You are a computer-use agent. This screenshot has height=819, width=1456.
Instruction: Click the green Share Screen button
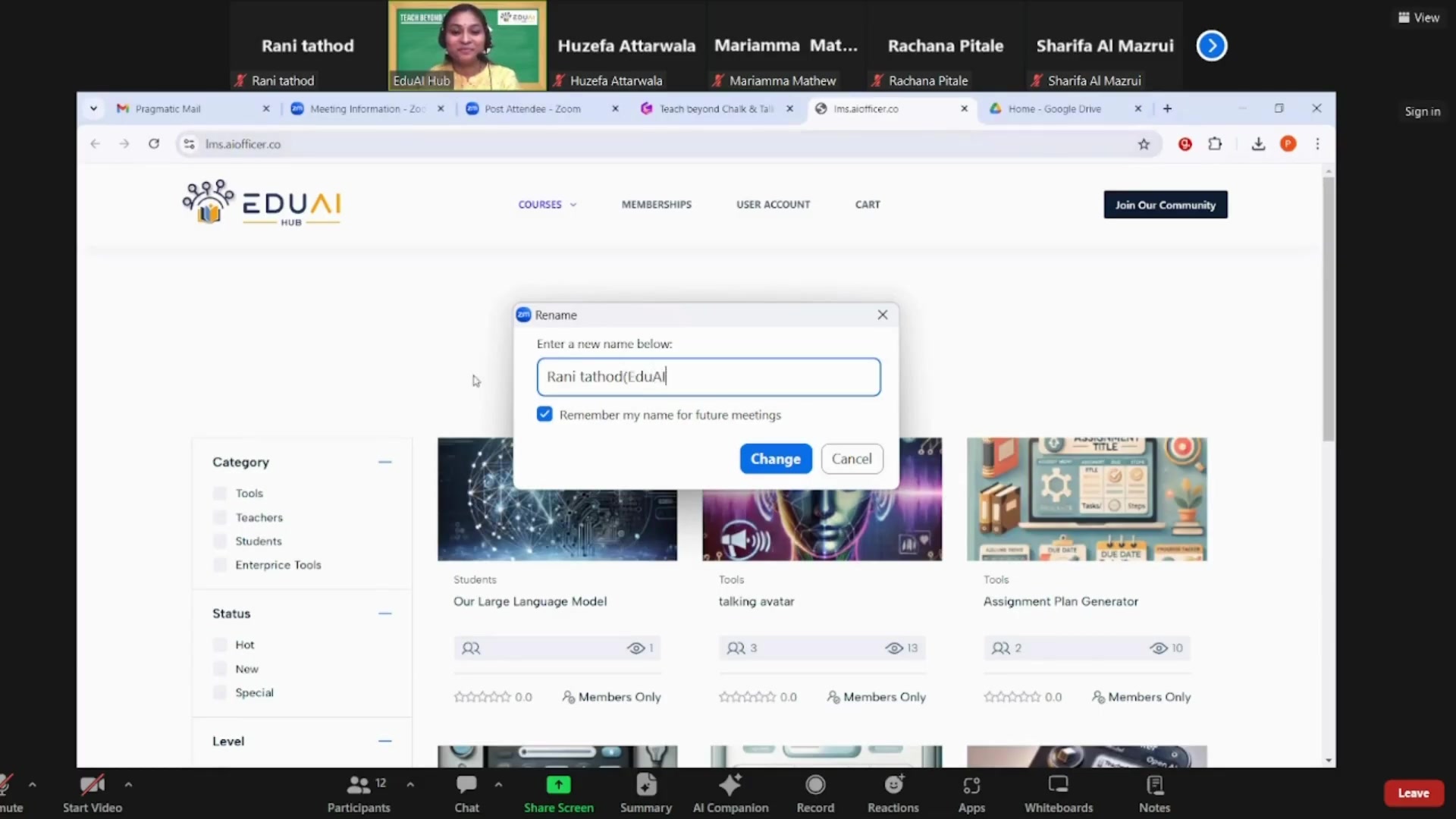[558, 793]
